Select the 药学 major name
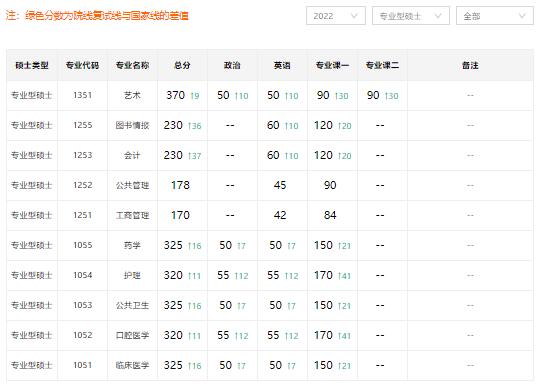Screen dimensions: 539x385 132,245
